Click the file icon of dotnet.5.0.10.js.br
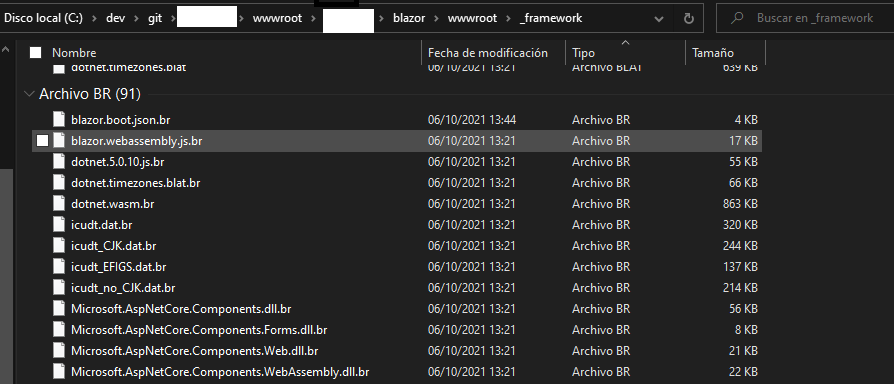 coord(59,161)
